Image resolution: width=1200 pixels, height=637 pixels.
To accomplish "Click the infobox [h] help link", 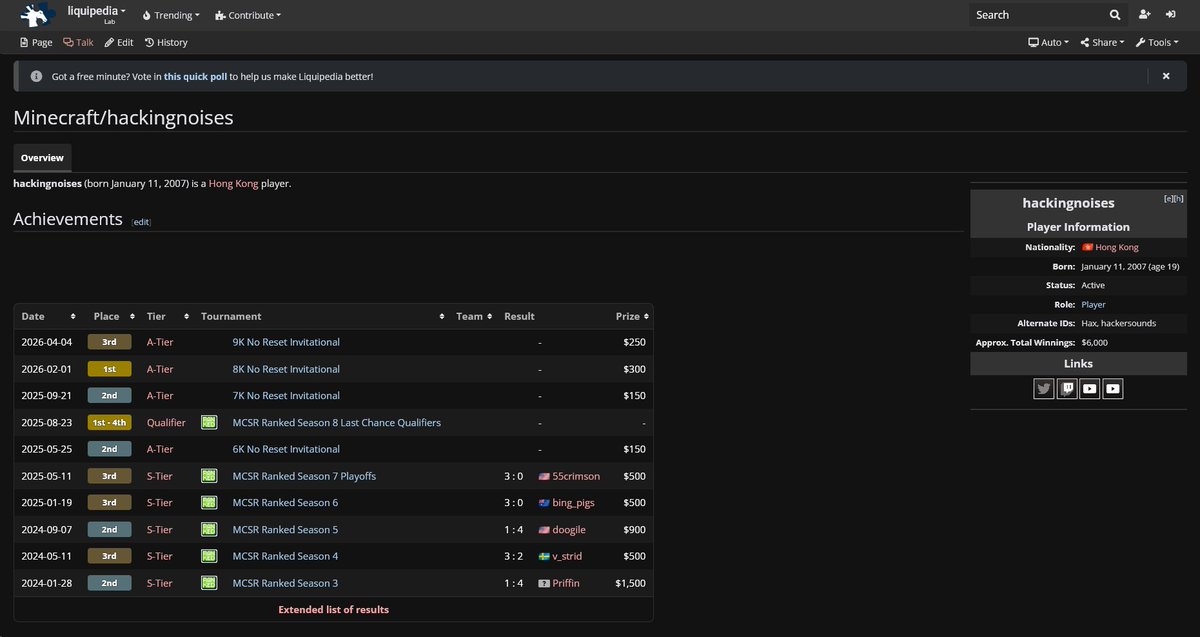I will 1178,199.
